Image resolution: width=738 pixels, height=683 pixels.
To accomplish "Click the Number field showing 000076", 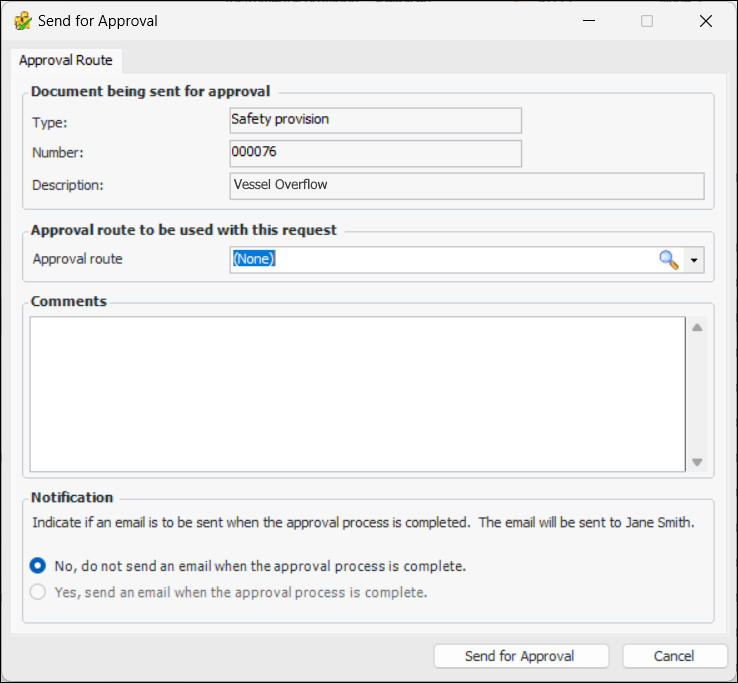I will point(375,153).
